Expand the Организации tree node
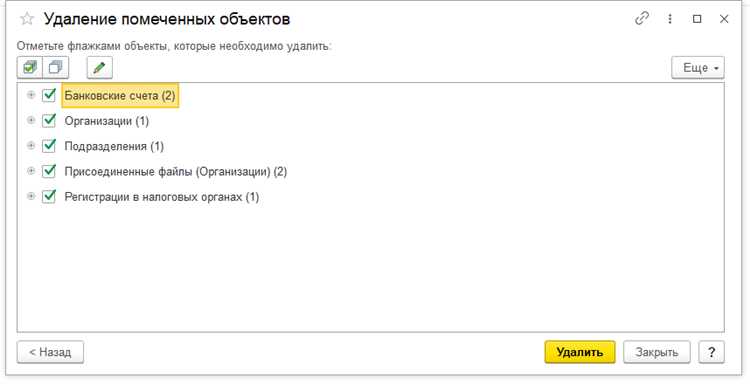 pos(31,121)
